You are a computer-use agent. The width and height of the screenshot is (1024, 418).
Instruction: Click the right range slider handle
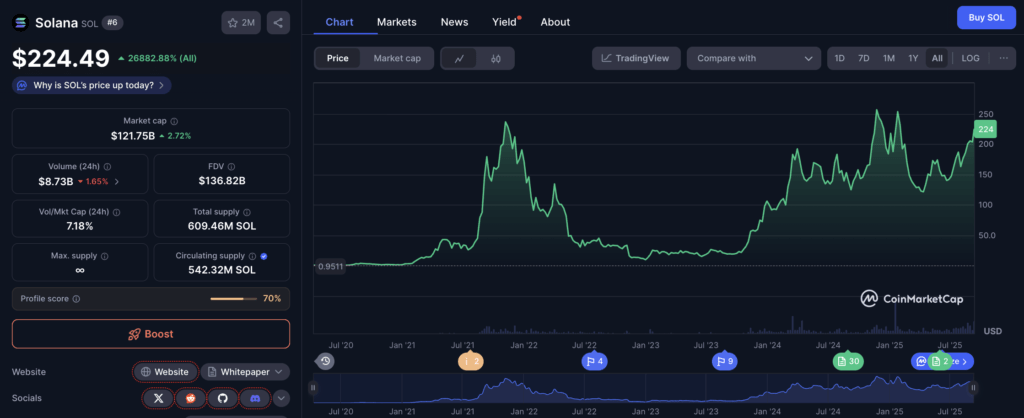click(x=973, y=388)
